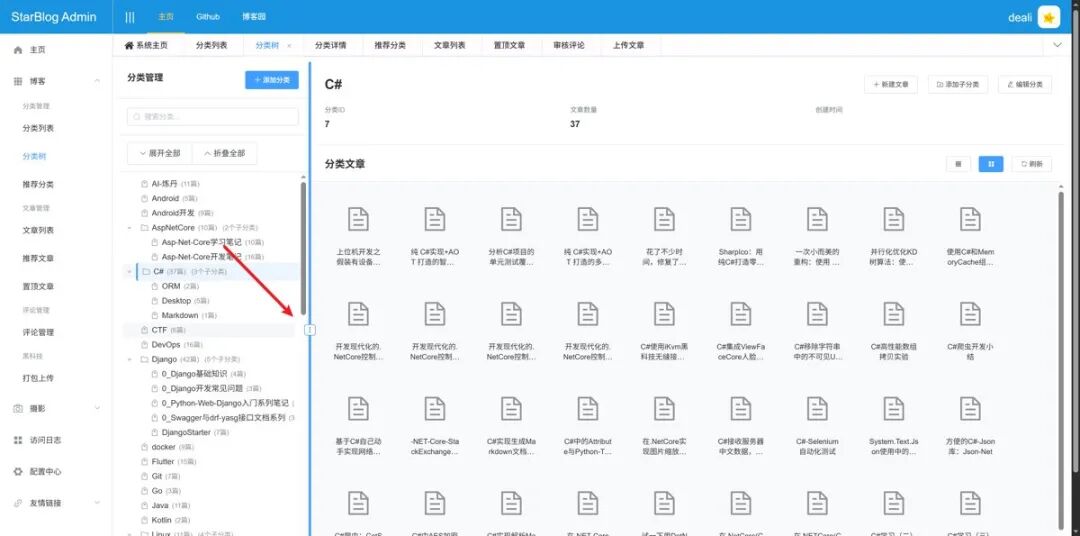Switch to the 分类列表 tab
The width and height of the screenshot is (1080, 536).
point(211,45)
